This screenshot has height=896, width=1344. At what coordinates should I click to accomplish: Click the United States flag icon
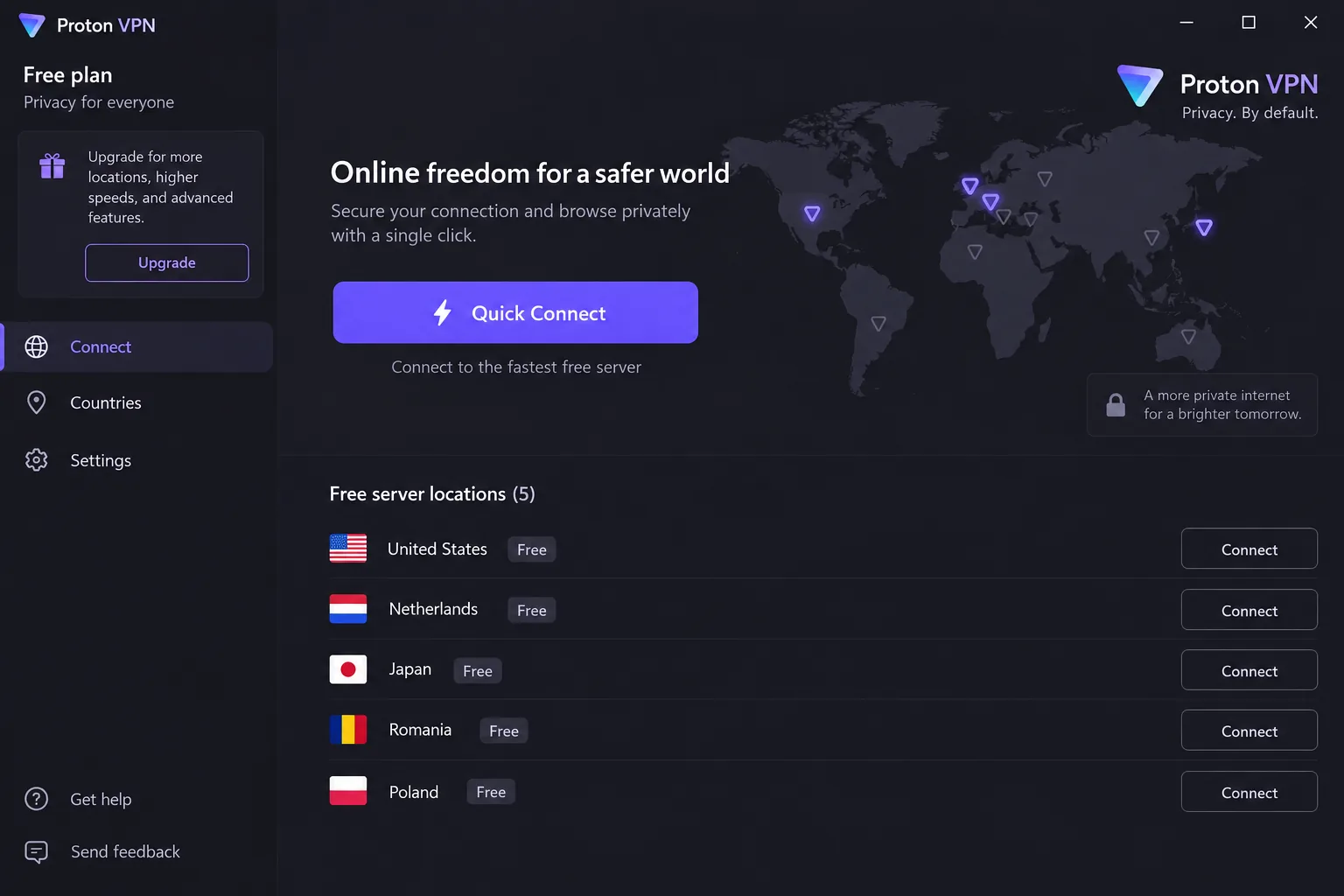tap(348, 549)
